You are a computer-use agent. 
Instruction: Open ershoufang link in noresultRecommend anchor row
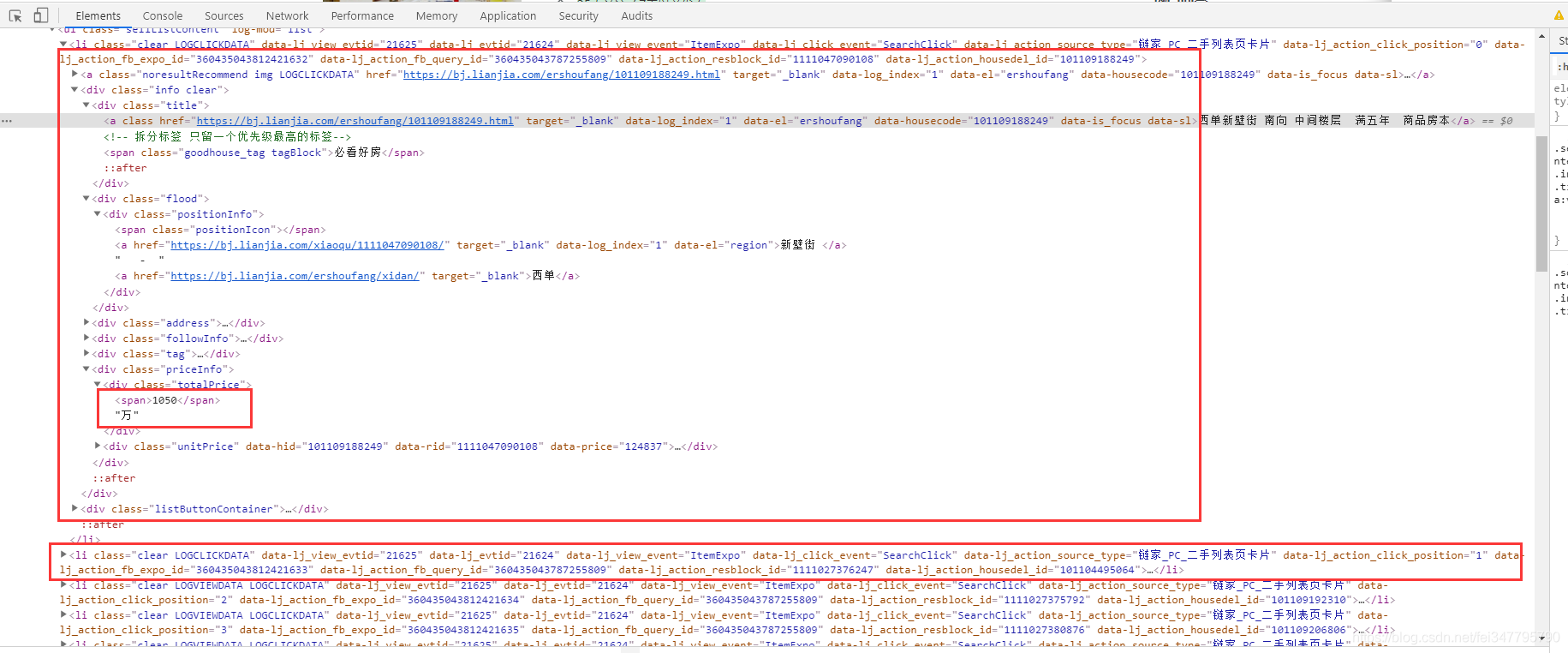coord(562,75)
